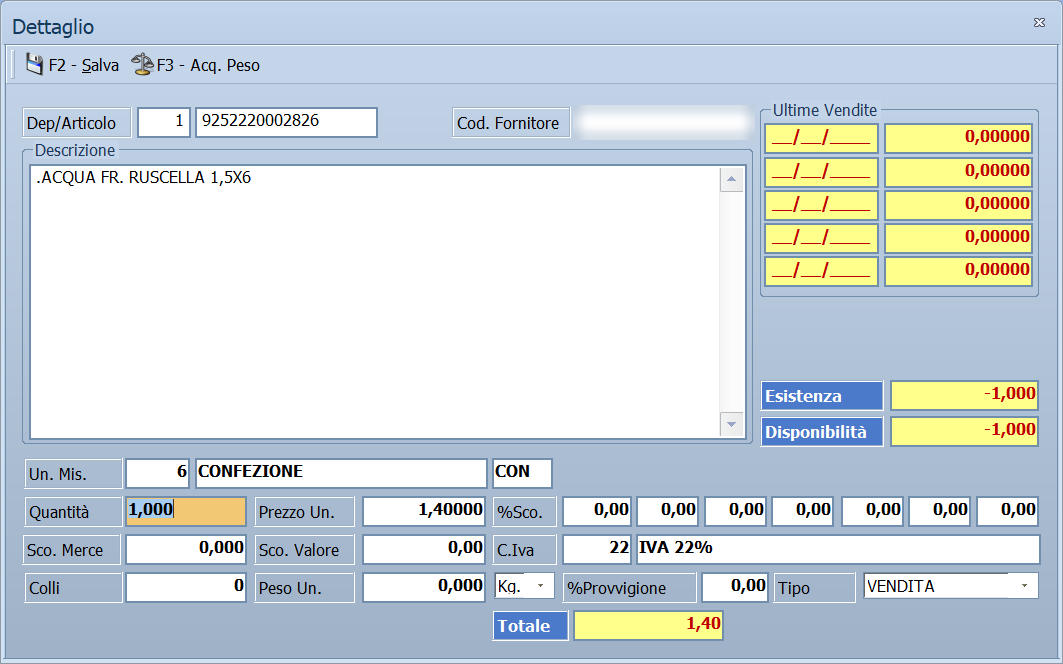Click F3 - Acq. Peso toolbar label
The height and width of the screenshot is (664, 1063).
coord(208,65)
